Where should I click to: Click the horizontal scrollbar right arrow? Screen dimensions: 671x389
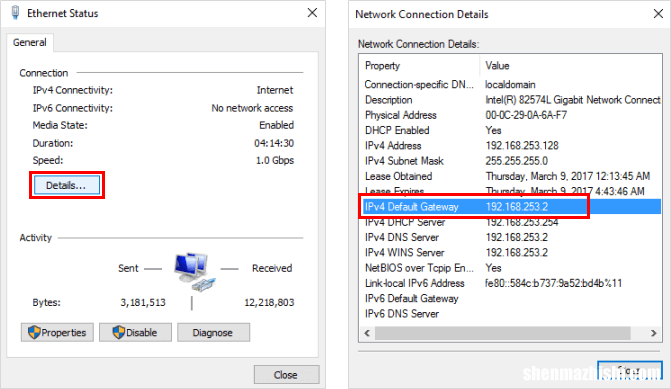click(x=653, y=333)
